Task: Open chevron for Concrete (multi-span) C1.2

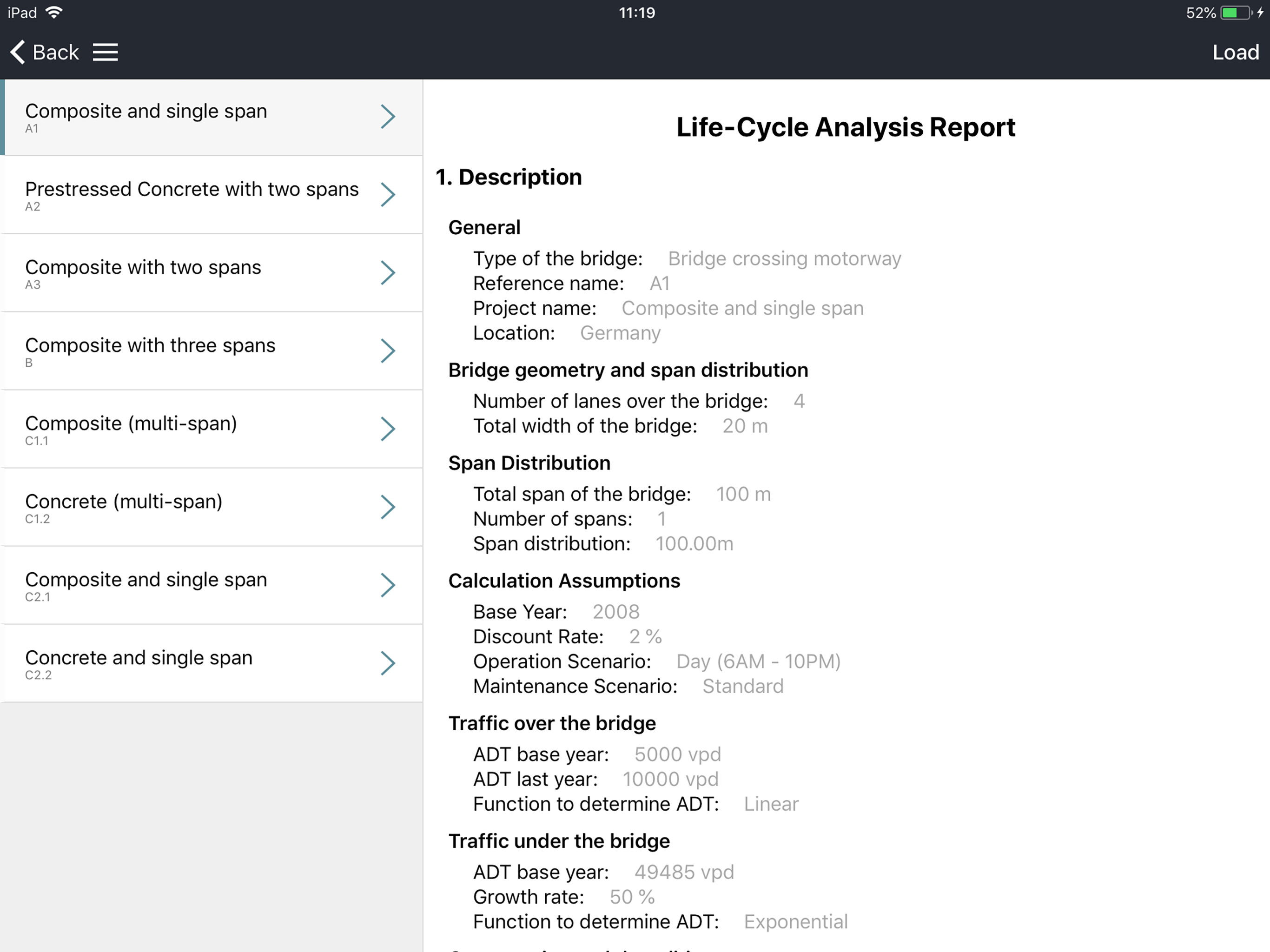Action: [x=388, y=507]
